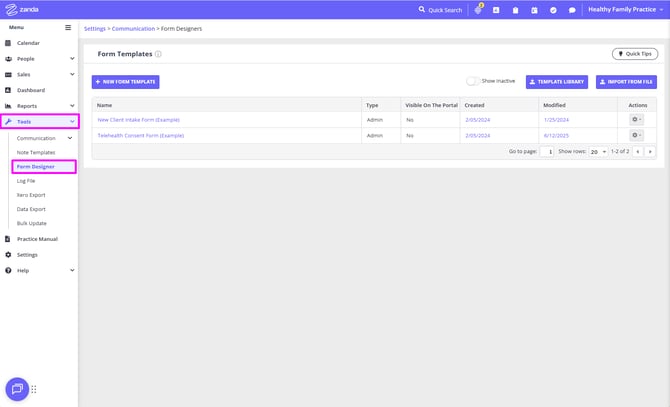Open the Show rows dropdown

pyautogui.click(x=597, y=152)
